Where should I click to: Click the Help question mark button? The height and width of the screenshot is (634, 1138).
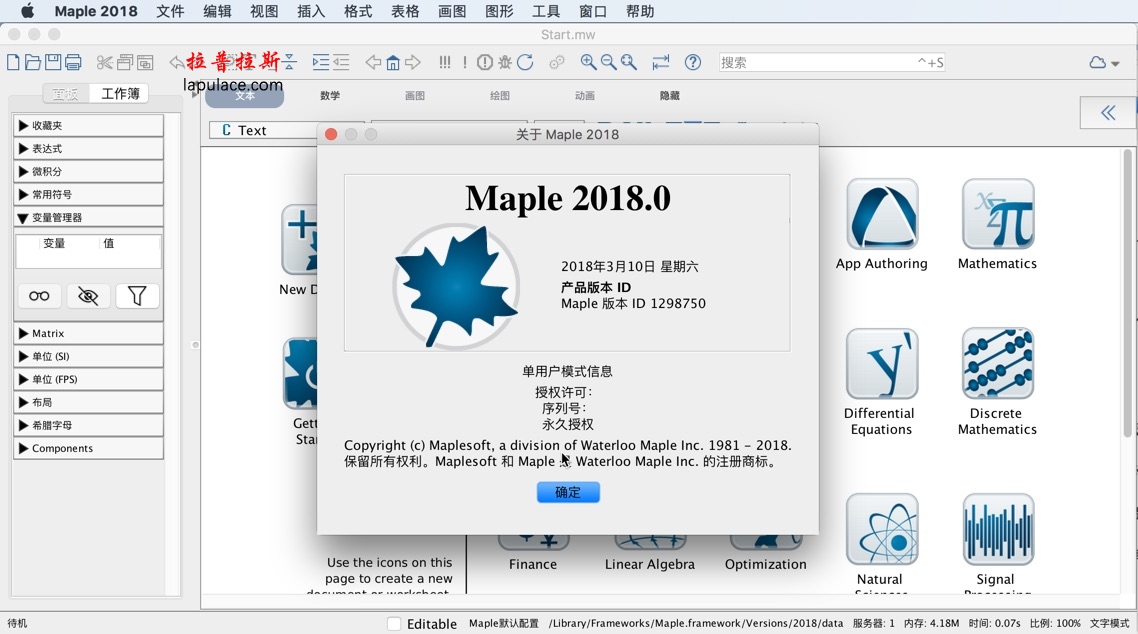point(693,61)
